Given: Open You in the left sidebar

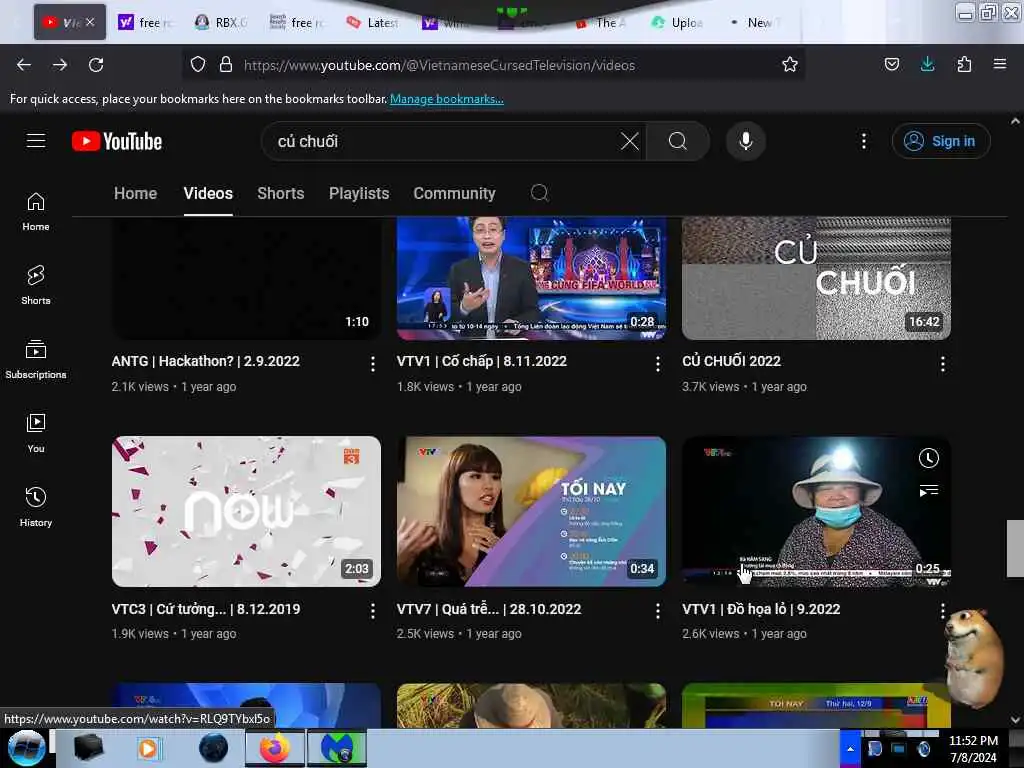Looking at the screenshot, I should [x=36, y=433].
